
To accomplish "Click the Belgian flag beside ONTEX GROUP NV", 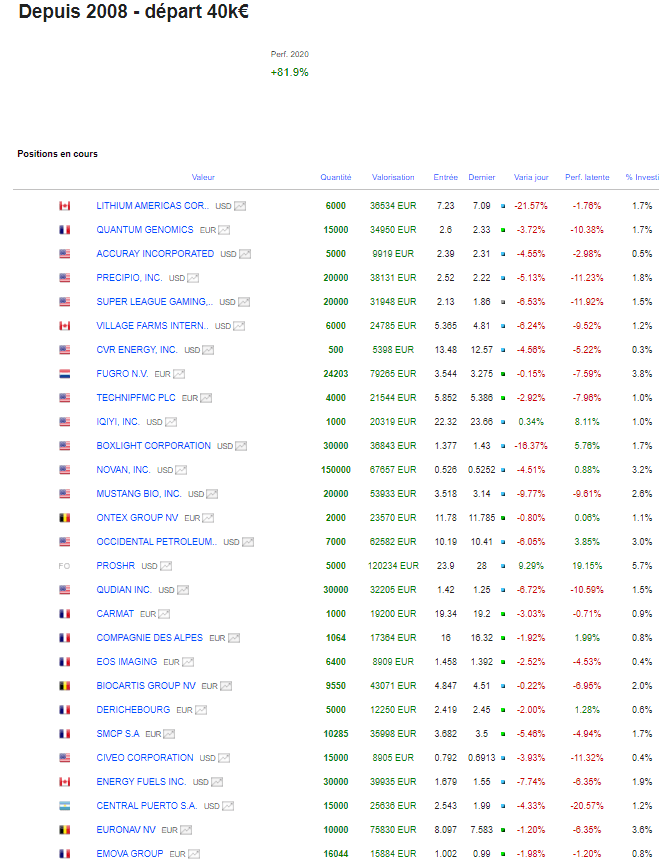I will click(65, 518).
